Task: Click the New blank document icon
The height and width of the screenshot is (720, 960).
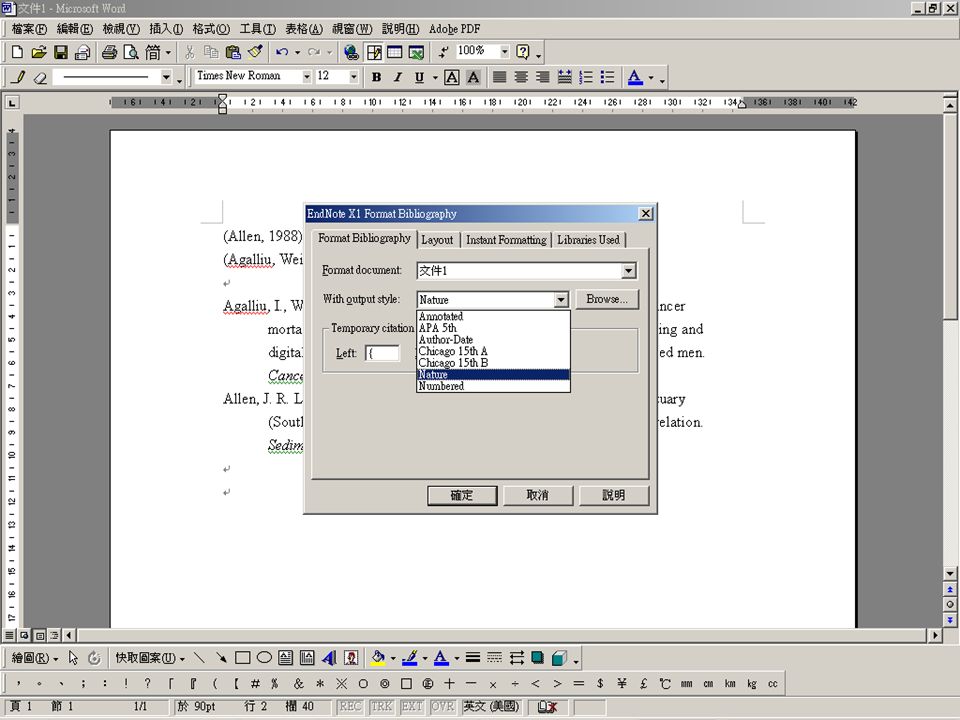Action: (x=18, y=52)
